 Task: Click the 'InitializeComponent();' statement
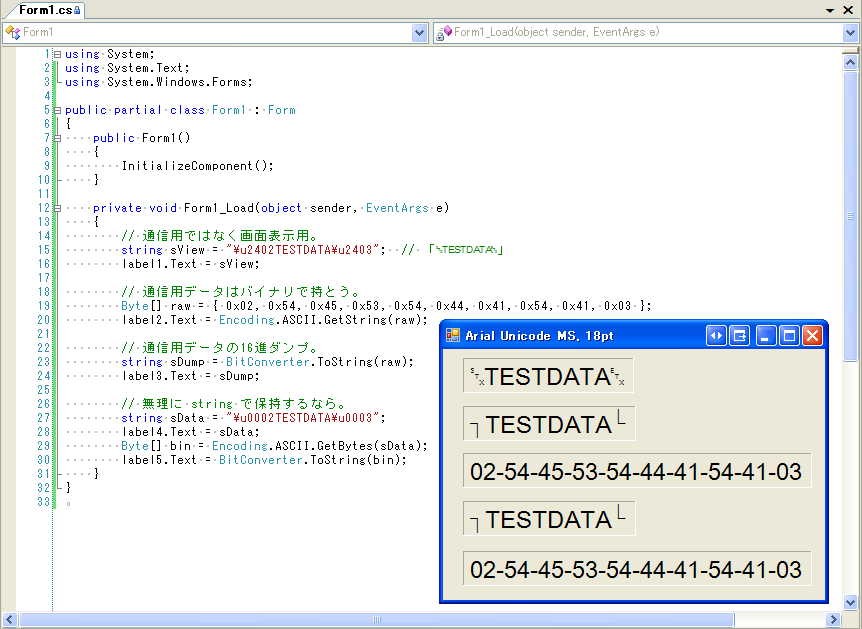tap(197, 166)
